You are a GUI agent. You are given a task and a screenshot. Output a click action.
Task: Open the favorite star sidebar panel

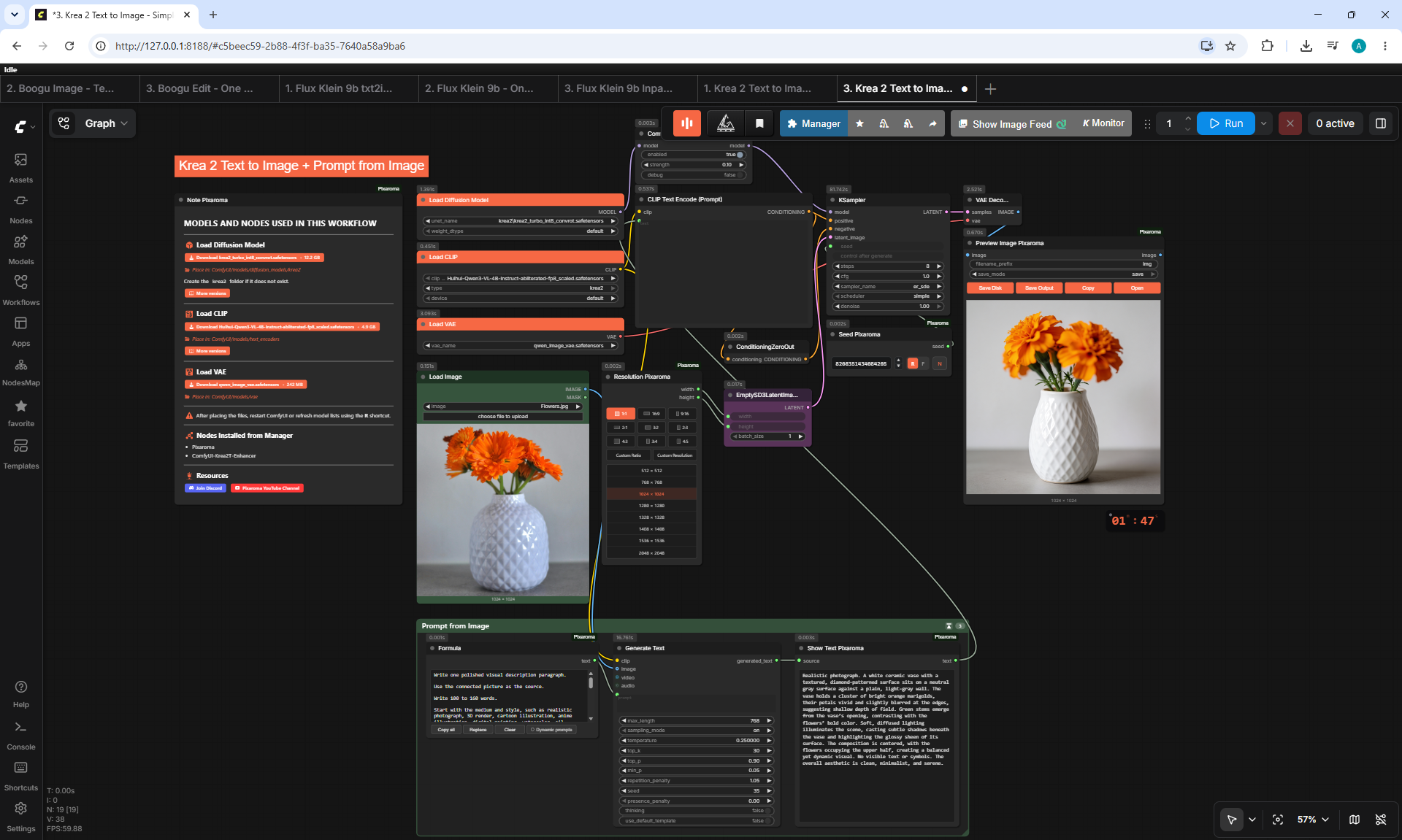pos(21,412)
